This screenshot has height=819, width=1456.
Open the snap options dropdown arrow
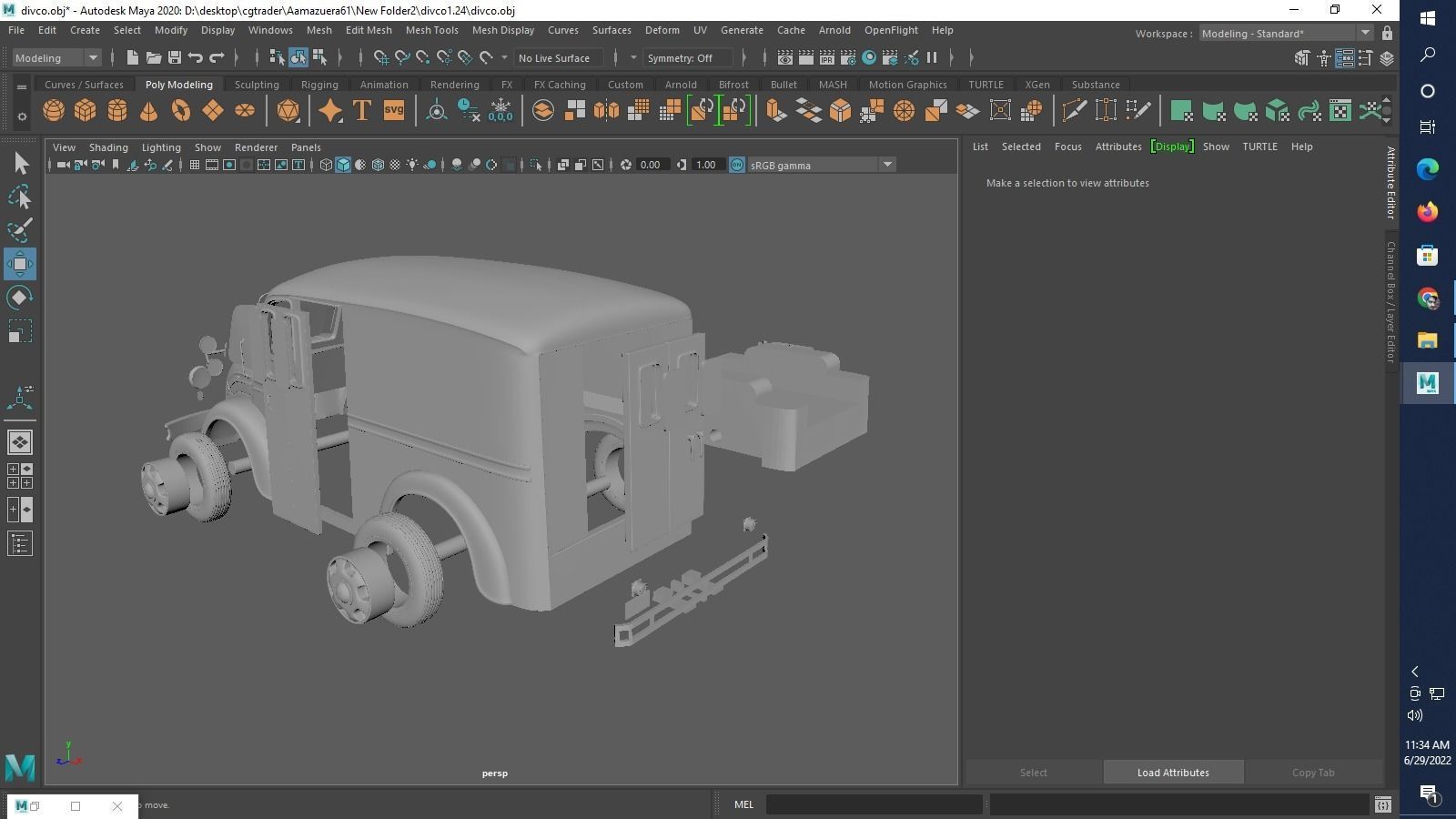(x=504, y=58)
